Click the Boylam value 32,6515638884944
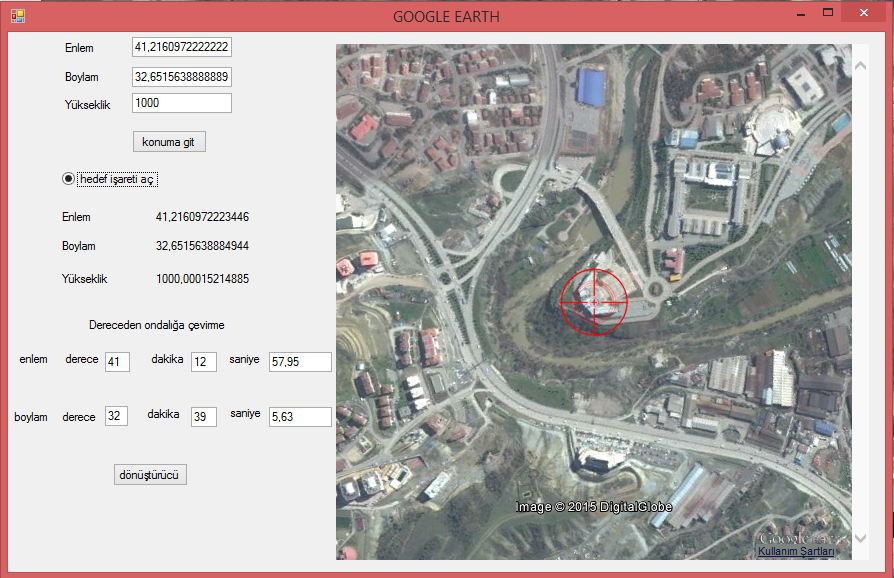Image resolution: width=894 pixels, height=578 pixels. tap(202, 246)
